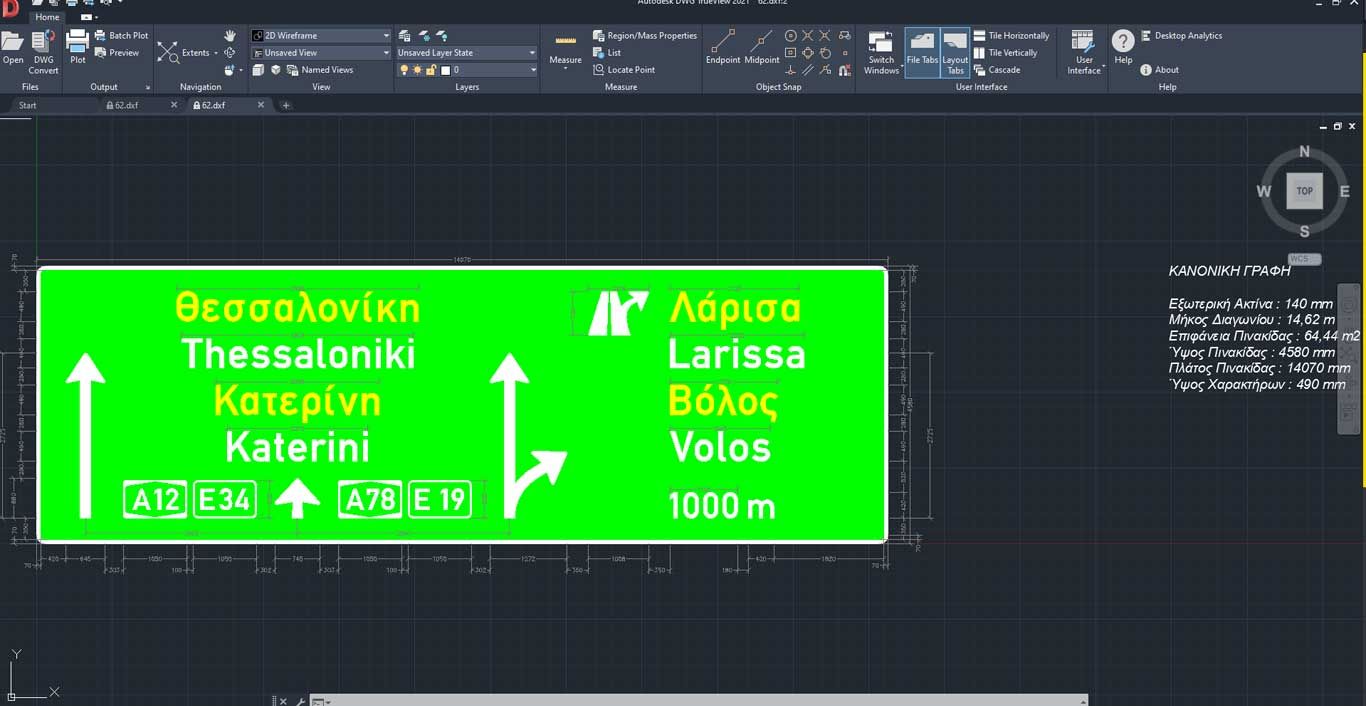Open the Unsaved View dropdown

point(320,53)
